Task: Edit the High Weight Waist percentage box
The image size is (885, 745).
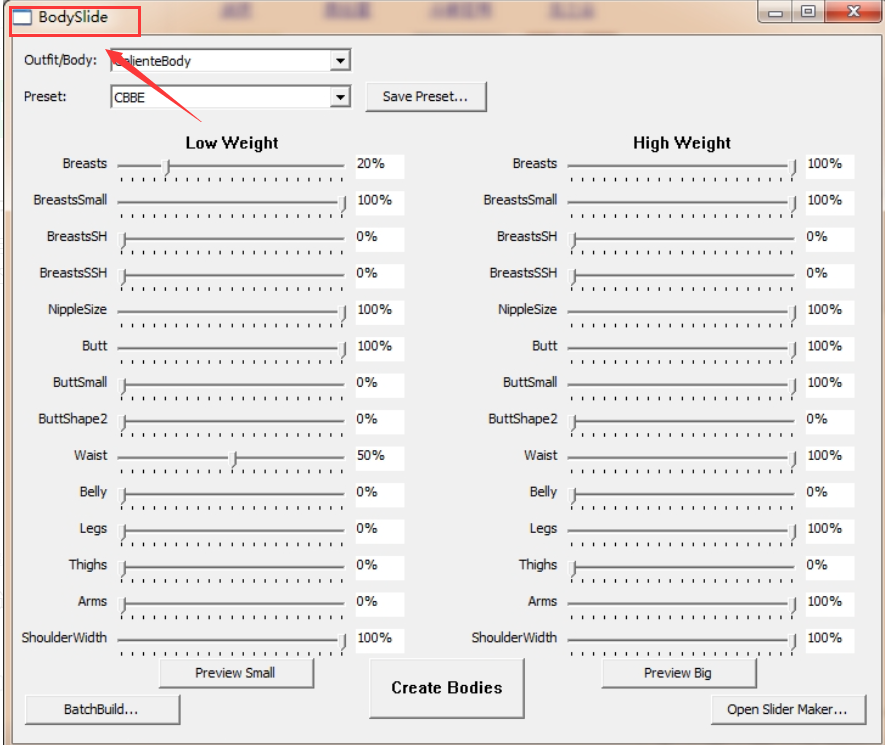Action: point(830,458)
